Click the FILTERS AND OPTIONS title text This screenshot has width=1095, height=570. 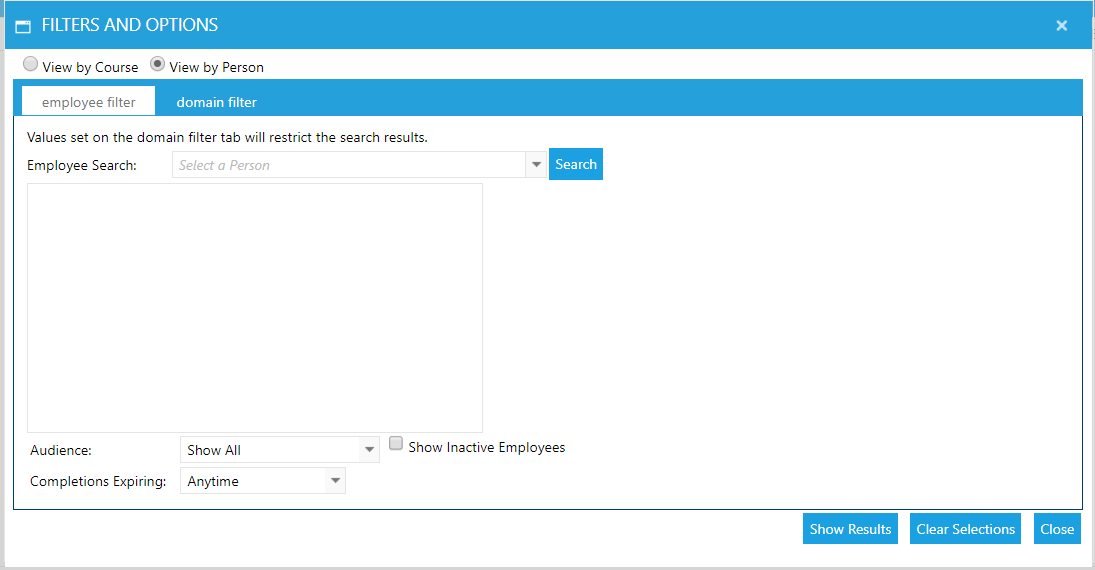130,25
